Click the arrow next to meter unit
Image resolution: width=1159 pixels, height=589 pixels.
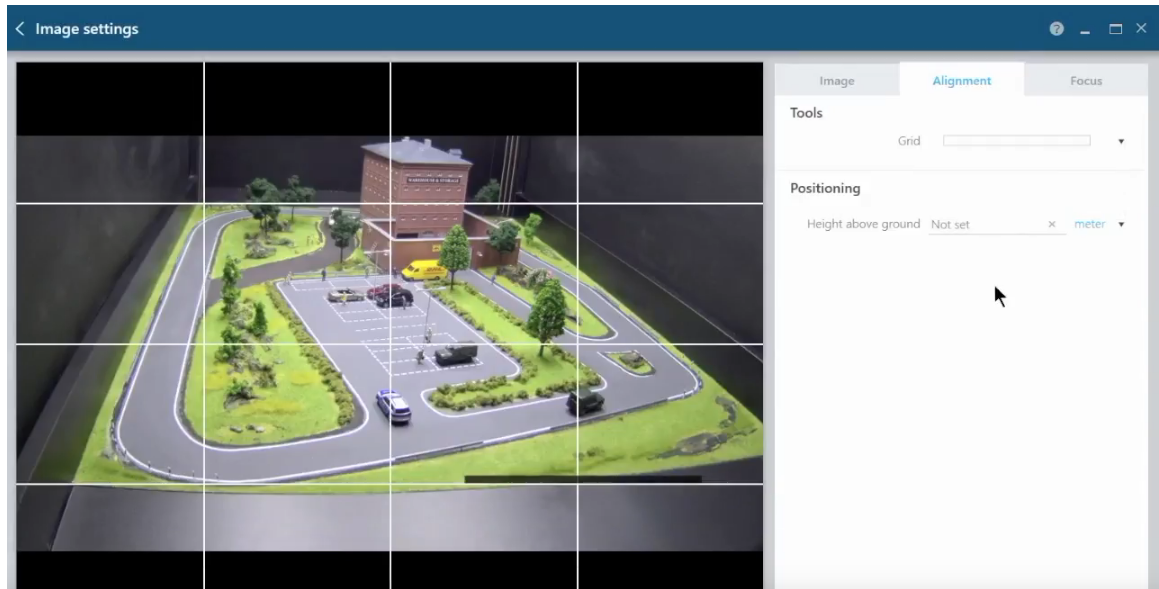pyautogui.click(x=1123, y=224)
